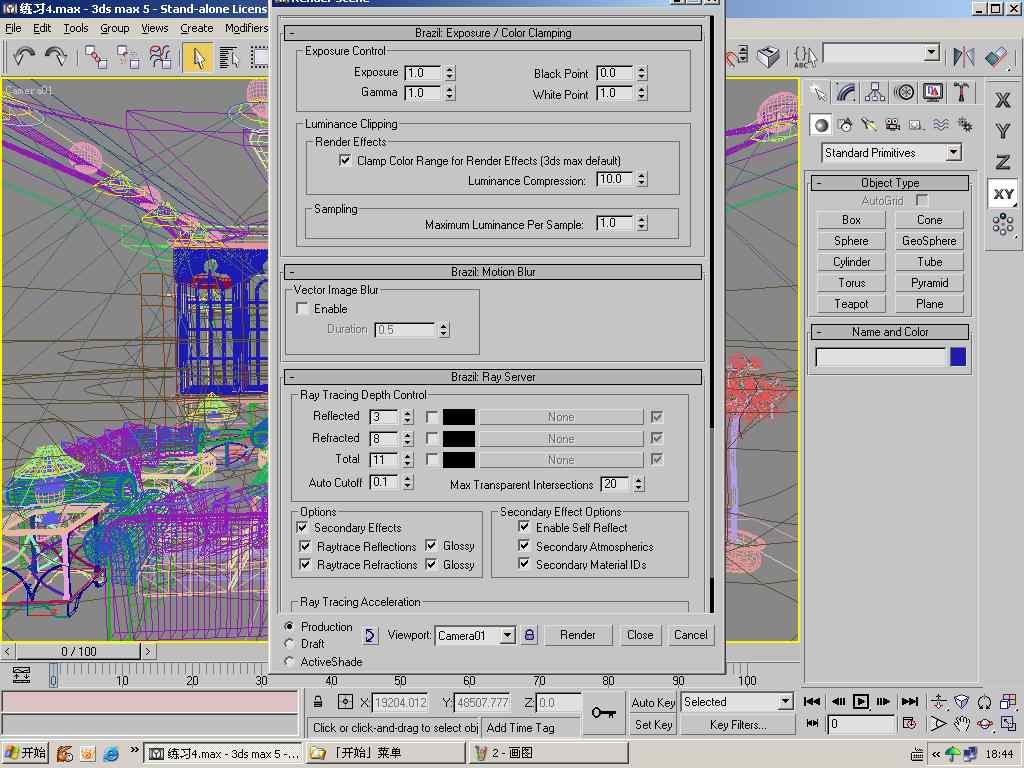This screenshot has height=768, width=1024.
Task: Select the Select and Link tool
Action: pyautogui.click(x=96, y=57)
